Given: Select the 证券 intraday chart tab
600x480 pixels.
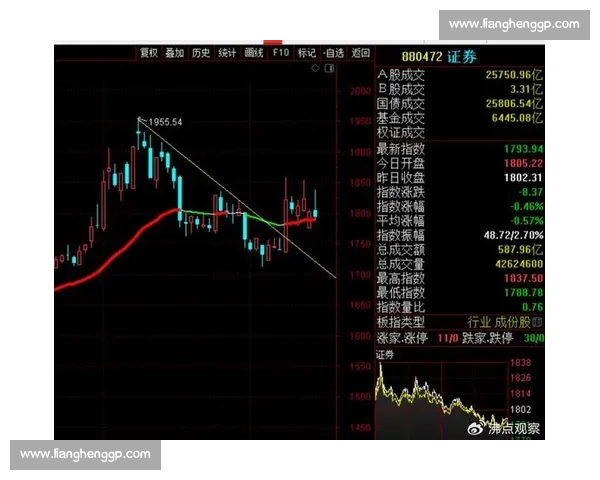Looking at the screenshot, I should pos(385,354).
